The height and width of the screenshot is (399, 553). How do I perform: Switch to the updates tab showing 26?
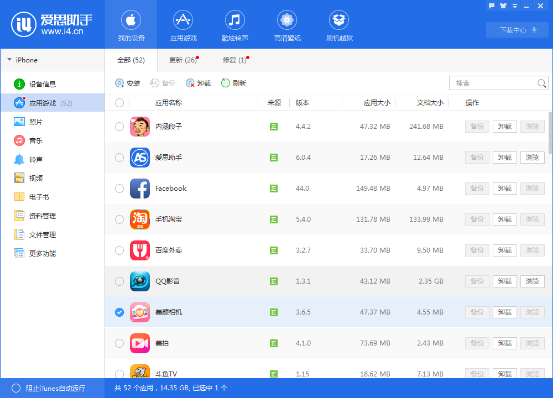click(183, 60)
